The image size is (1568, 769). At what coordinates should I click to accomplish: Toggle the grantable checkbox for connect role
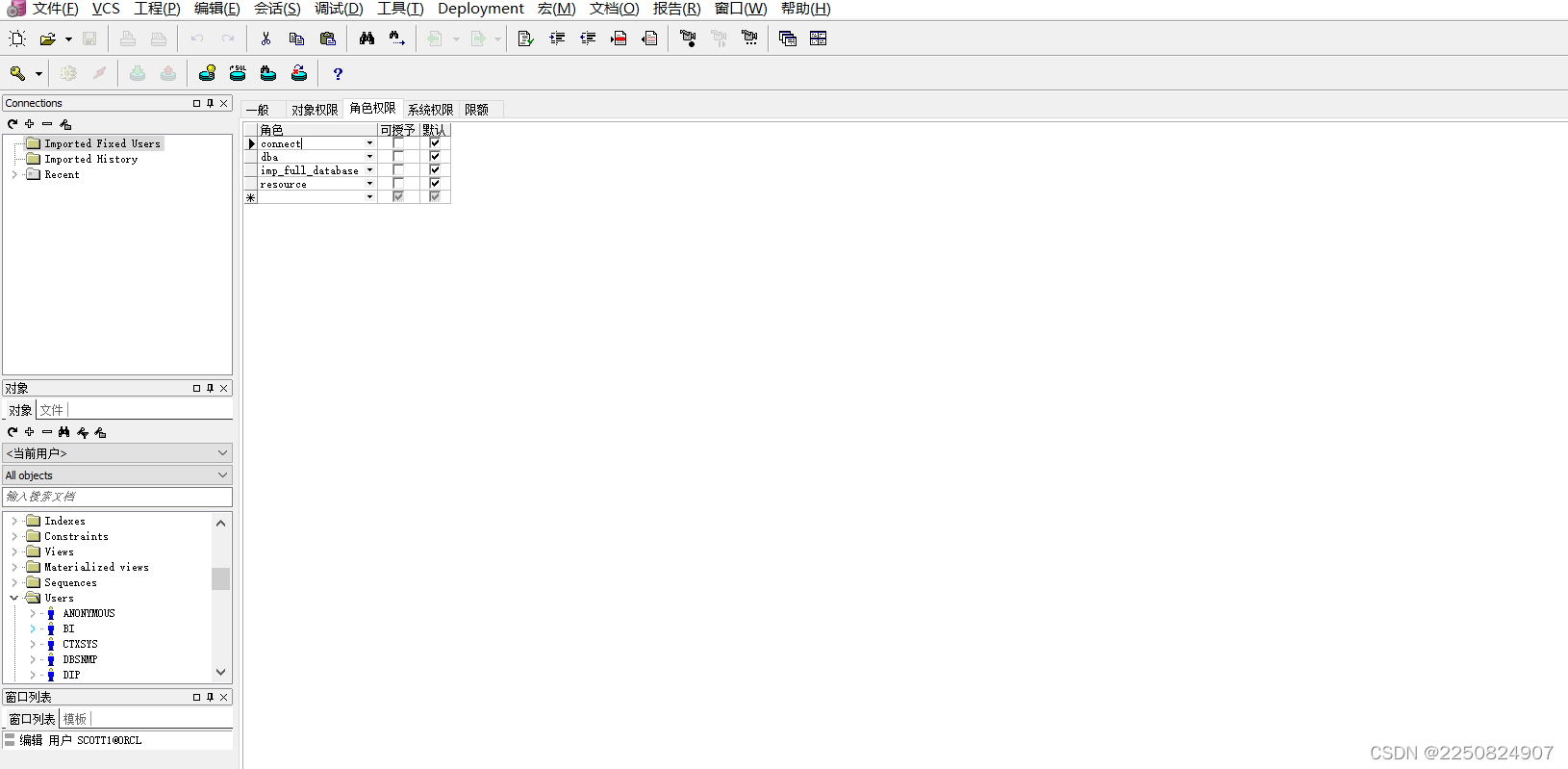pyautogui.click(x=398, y=143)
